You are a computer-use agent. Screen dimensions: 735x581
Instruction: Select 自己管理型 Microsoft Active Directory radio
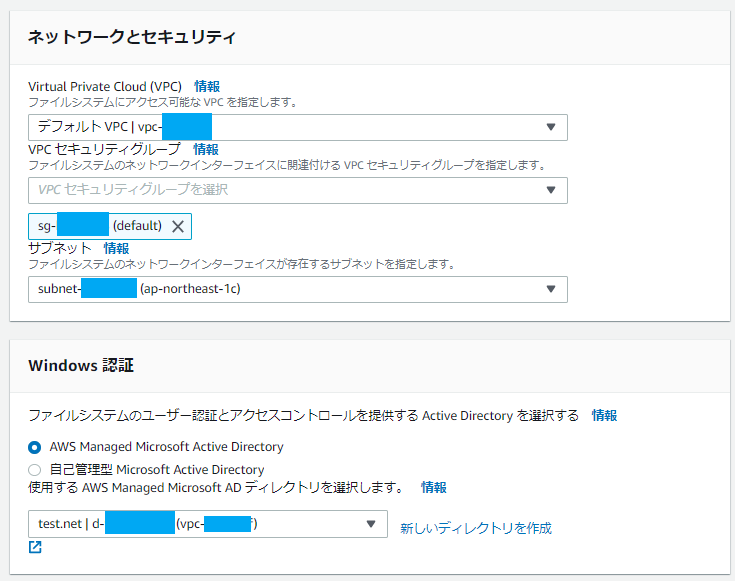34,469
